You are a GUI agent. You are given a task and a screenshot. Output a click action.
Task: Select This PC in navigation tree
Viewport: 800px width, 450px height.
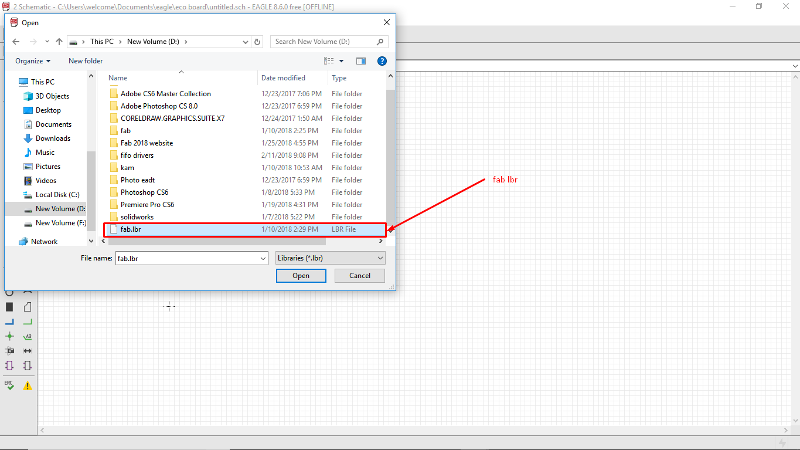coord(42,82)
